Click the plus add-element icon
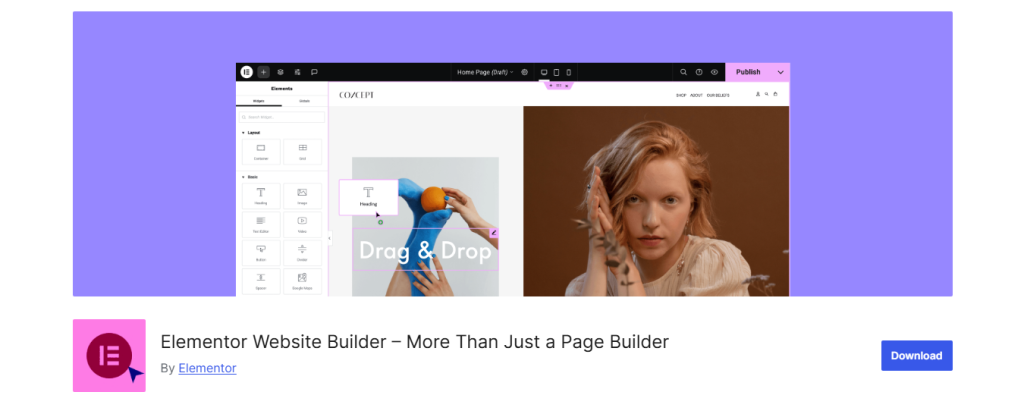1024x414 pixels. point(263,72)
